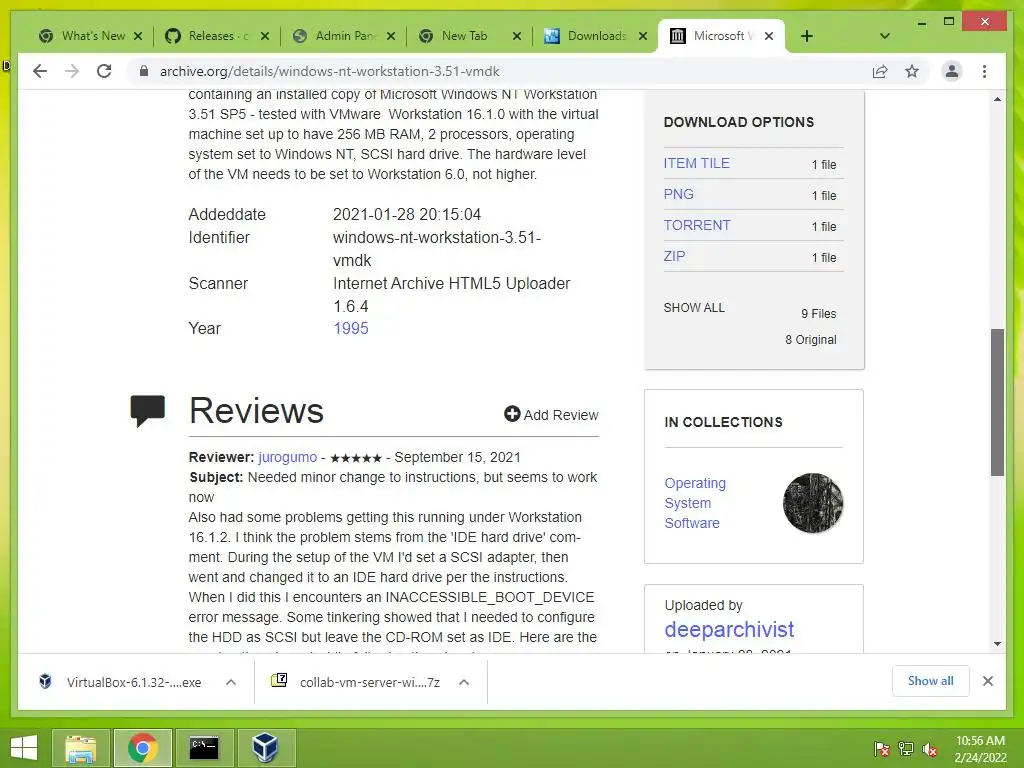Close the Releases GitHub tab
Screen dimensions: 1024x768
[x=264, y=36]
